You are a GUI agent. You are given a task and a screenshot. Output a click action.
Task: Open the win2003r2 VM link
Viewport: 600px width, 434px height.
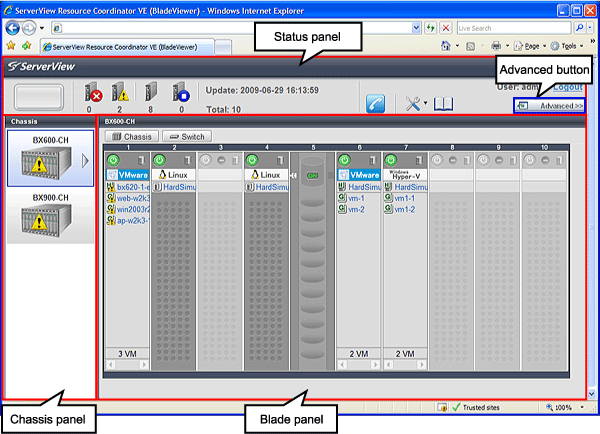133,209
